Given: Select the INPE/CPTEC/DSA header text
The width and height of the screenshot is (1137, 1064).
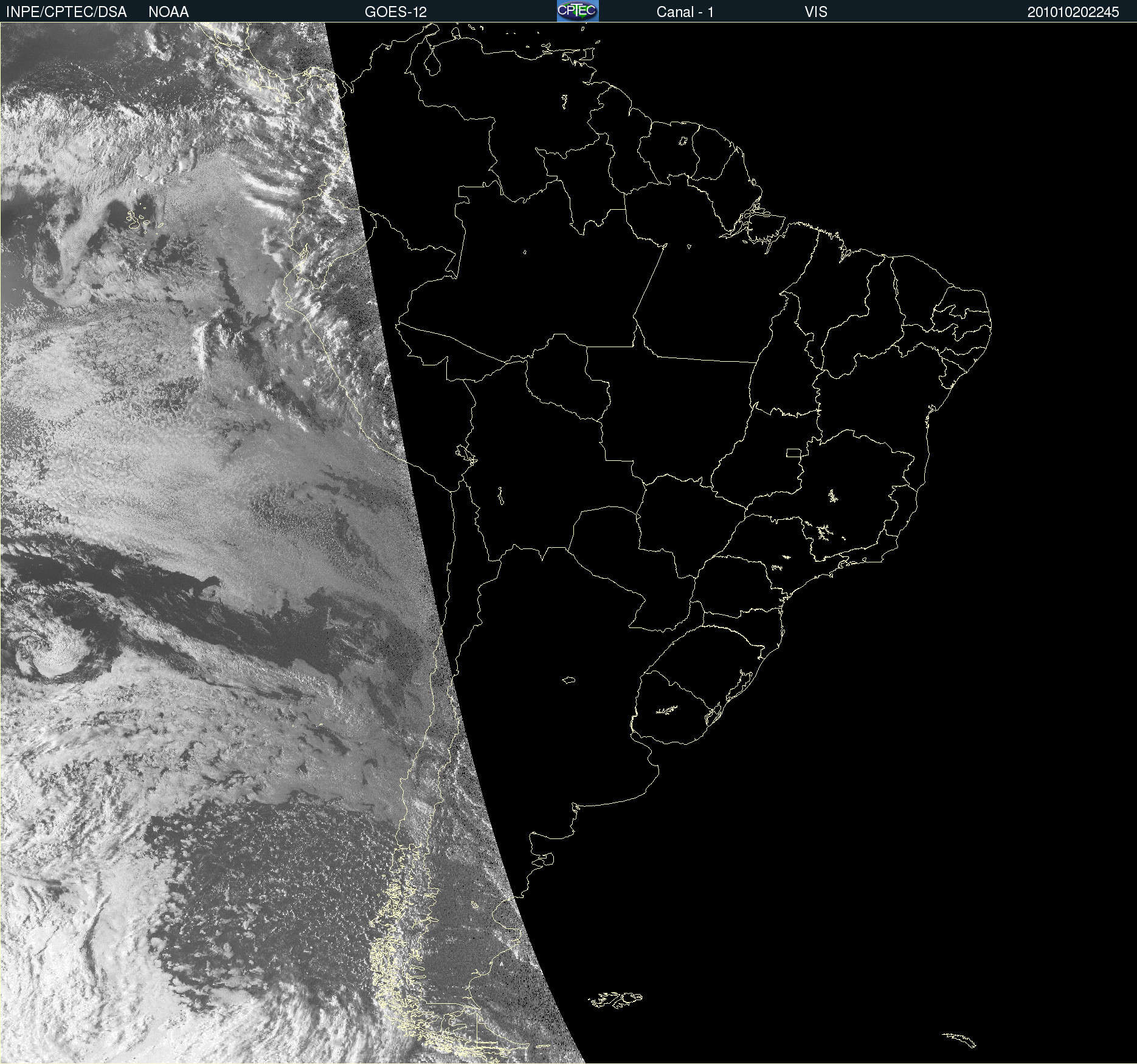Looking at the screenshot, I should pos(66,12).
